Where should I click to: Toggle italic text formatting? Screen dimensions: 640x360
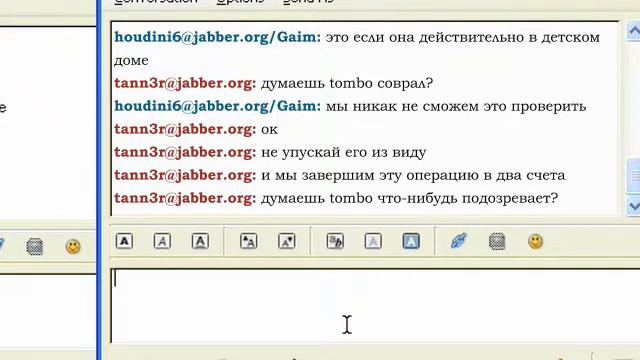pos(162,241)
